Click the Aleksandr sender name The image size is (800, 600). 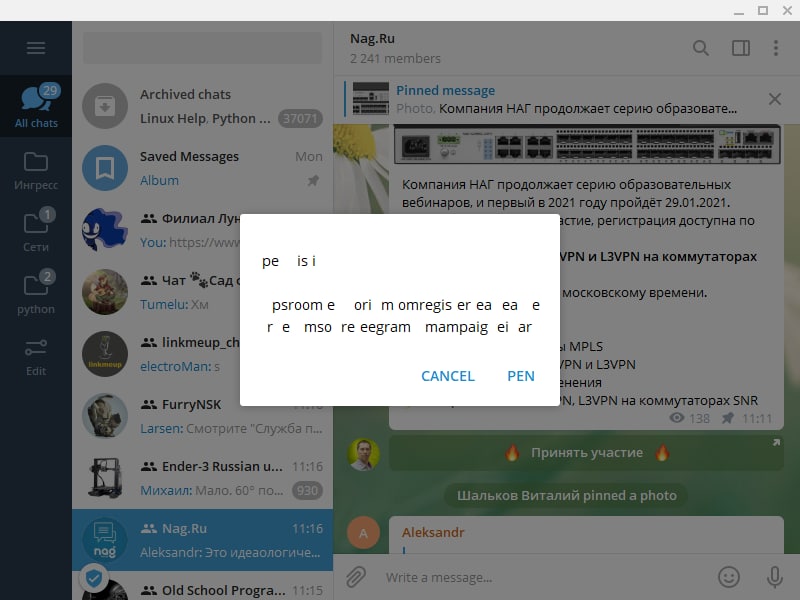click(x=433, y=532)
